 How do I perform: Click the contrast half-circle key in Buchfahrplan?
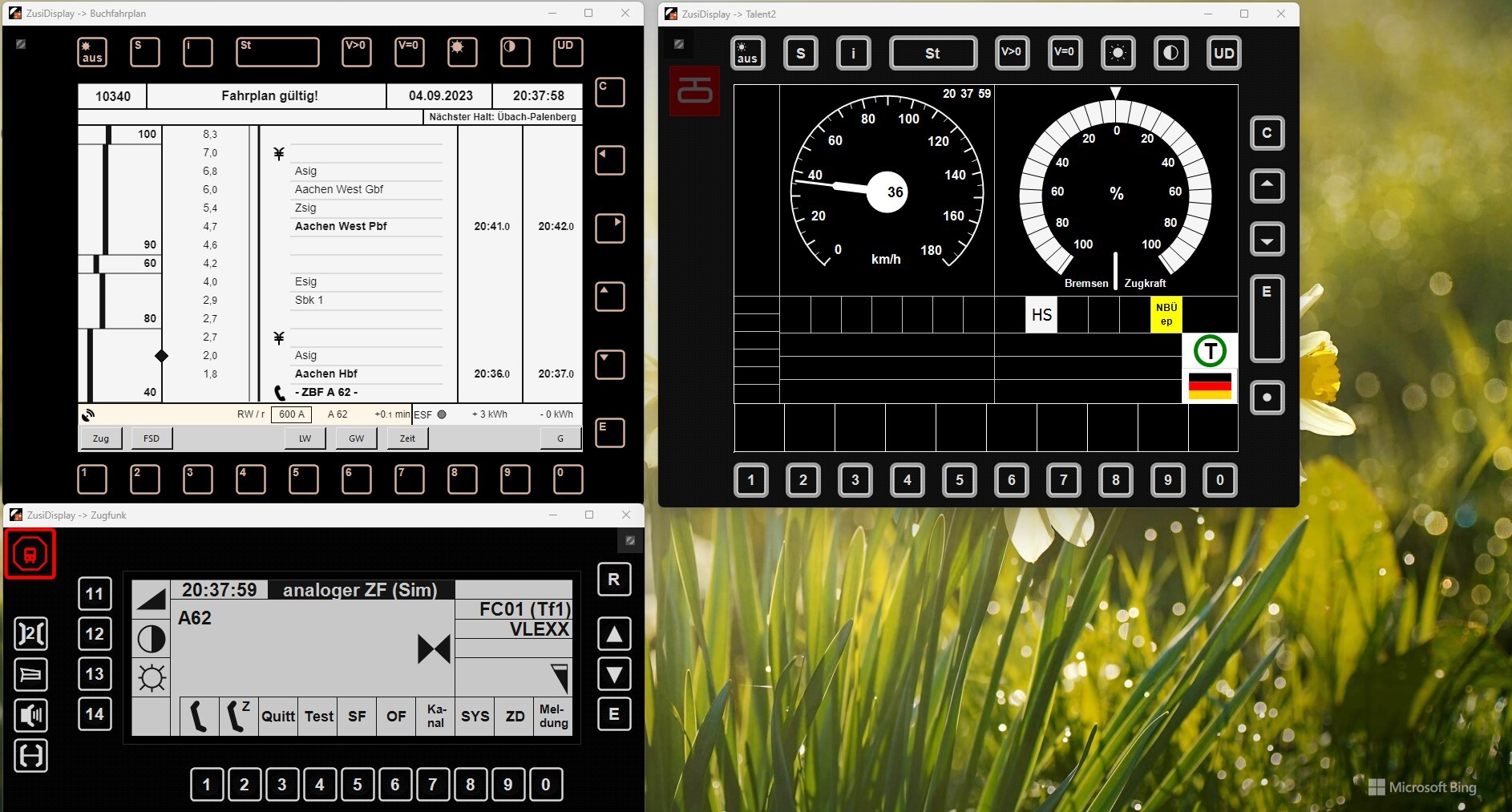click(515, 52)
